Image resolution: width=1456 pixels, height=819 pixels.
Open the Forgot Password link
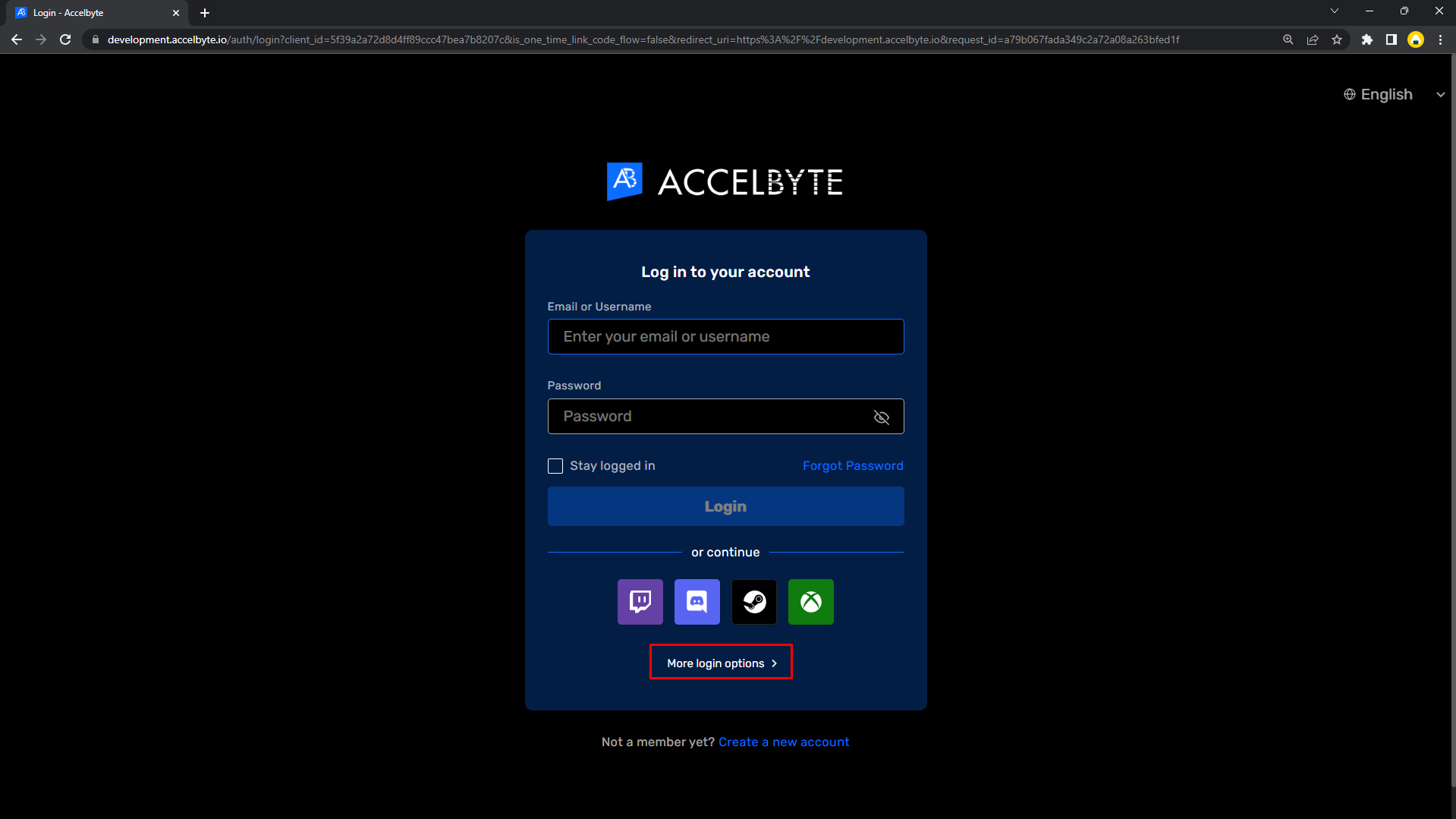tap(853, 466)
